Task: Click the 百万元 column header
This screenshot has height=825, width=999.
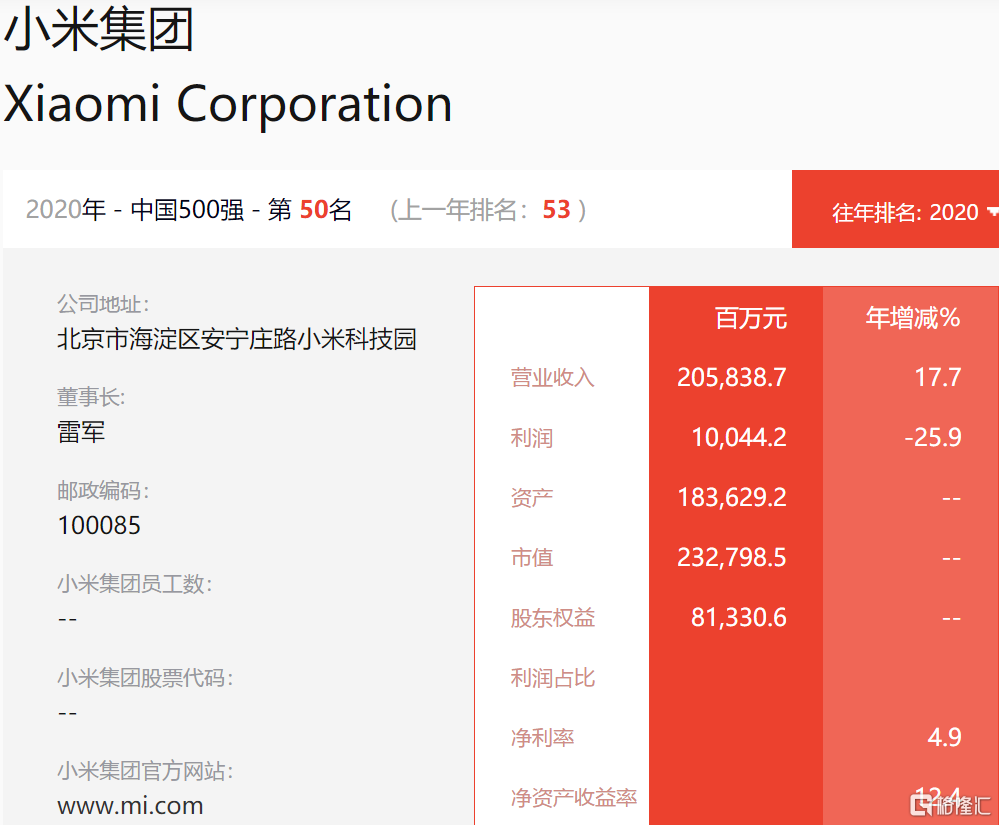Action: [751, 317]
